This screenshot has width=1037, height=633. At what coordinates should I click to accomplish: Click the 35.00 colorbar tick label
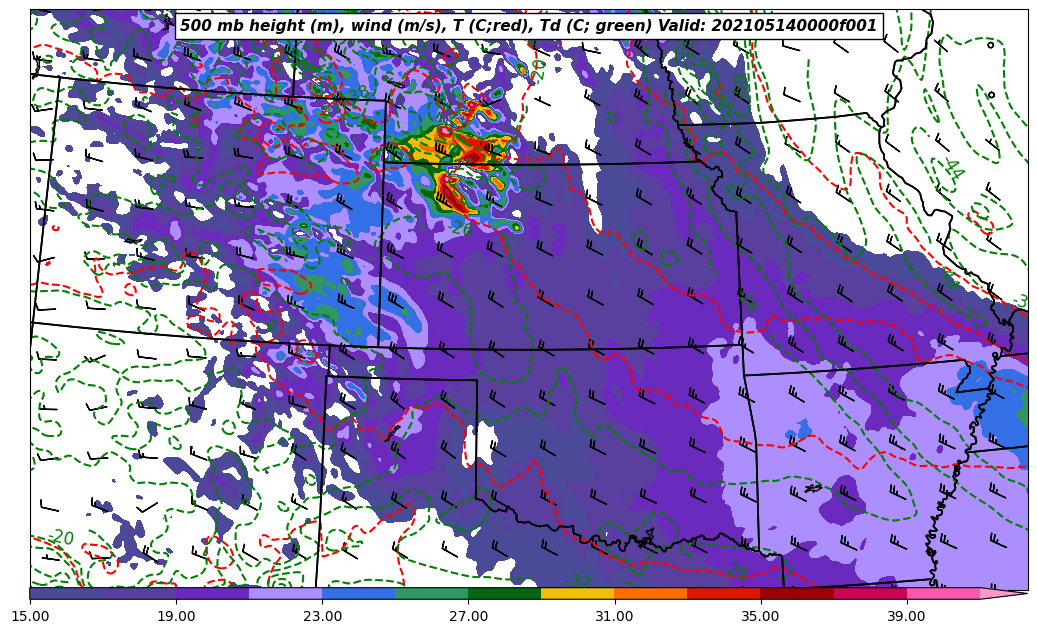coord(760,616)
